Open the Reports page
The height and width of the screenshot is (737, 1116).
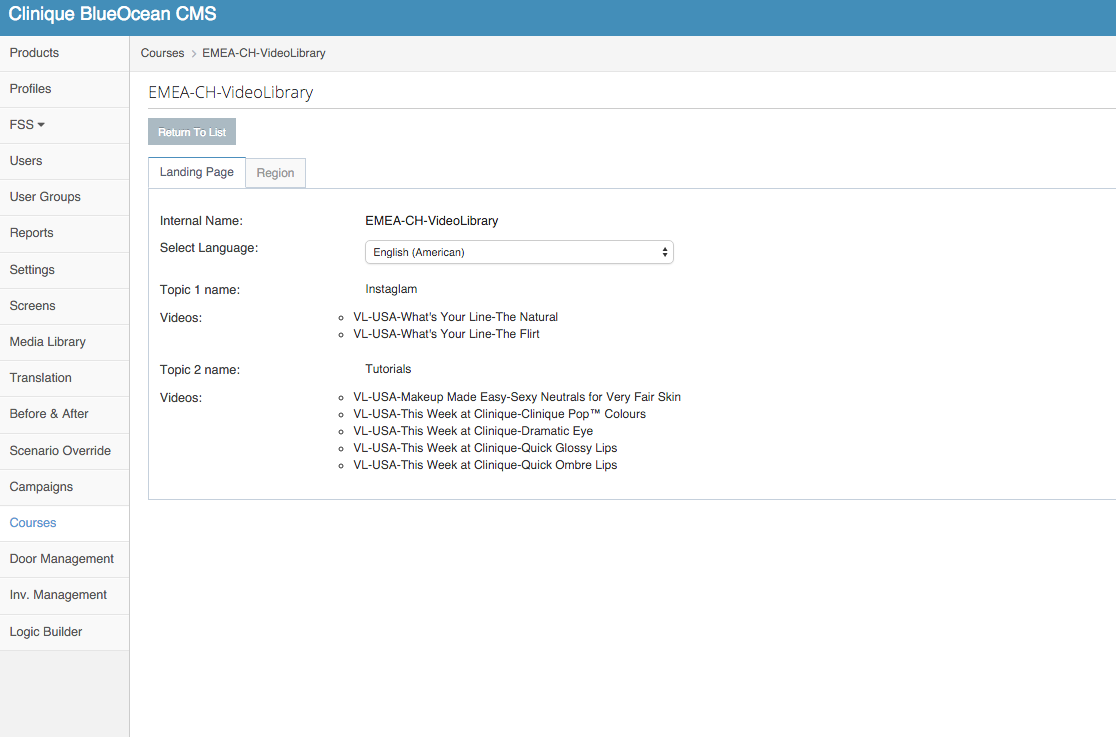64,234
